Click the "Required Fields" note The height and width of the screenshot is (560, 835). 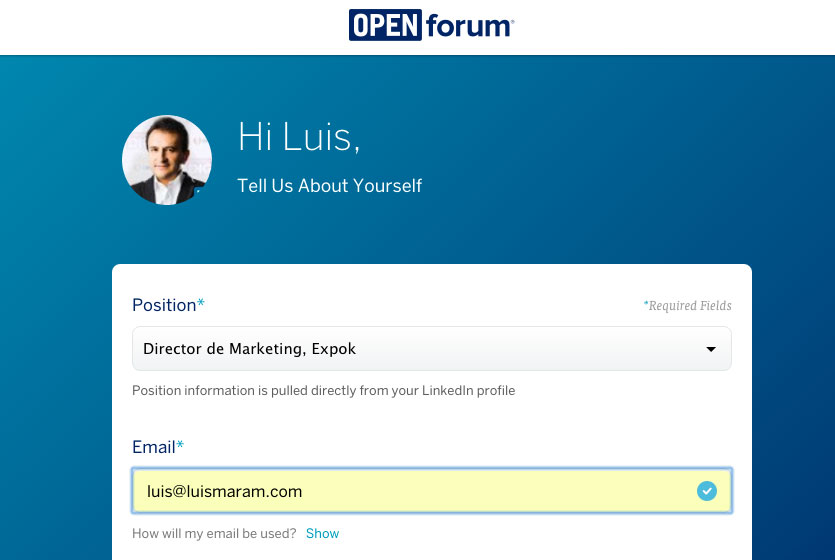(x=689, y=306)
